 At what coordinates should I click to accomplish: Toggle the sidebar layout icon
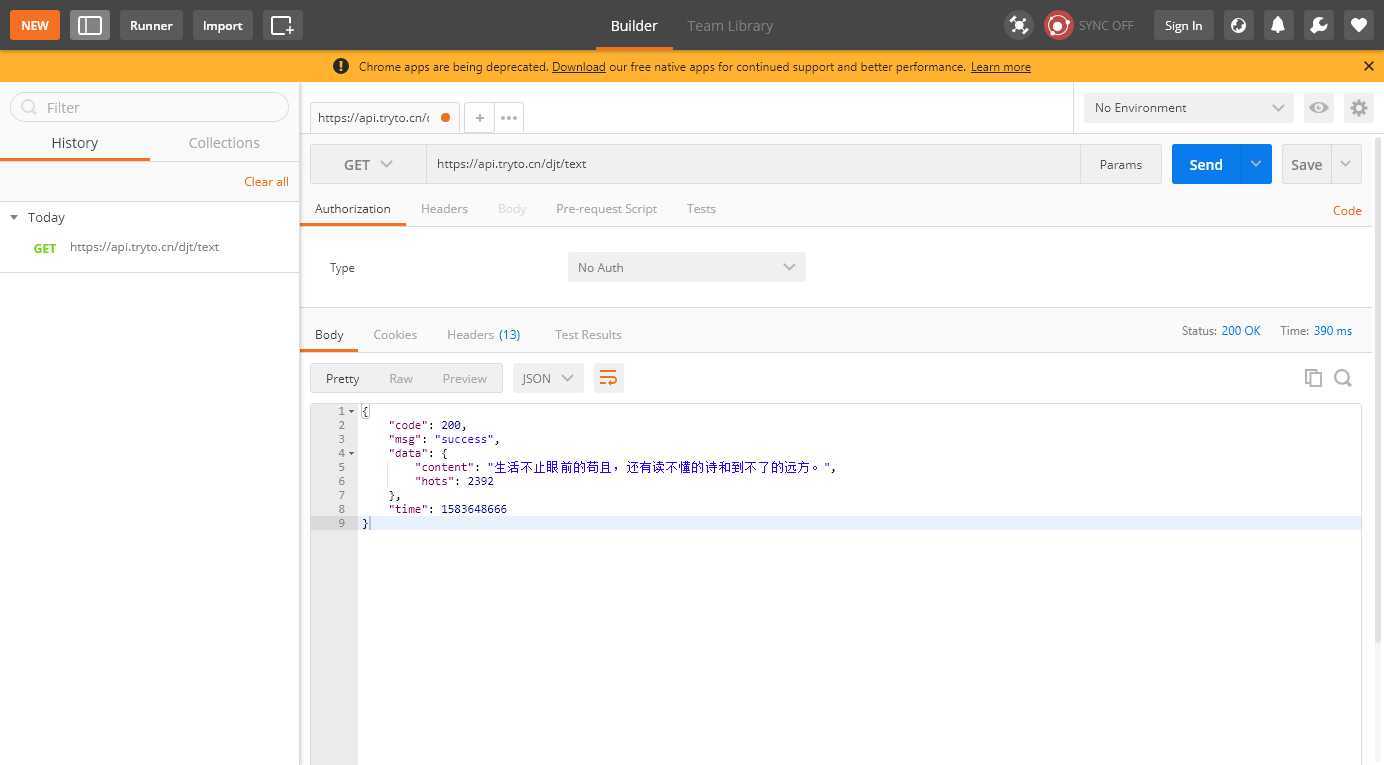point(90,25)
